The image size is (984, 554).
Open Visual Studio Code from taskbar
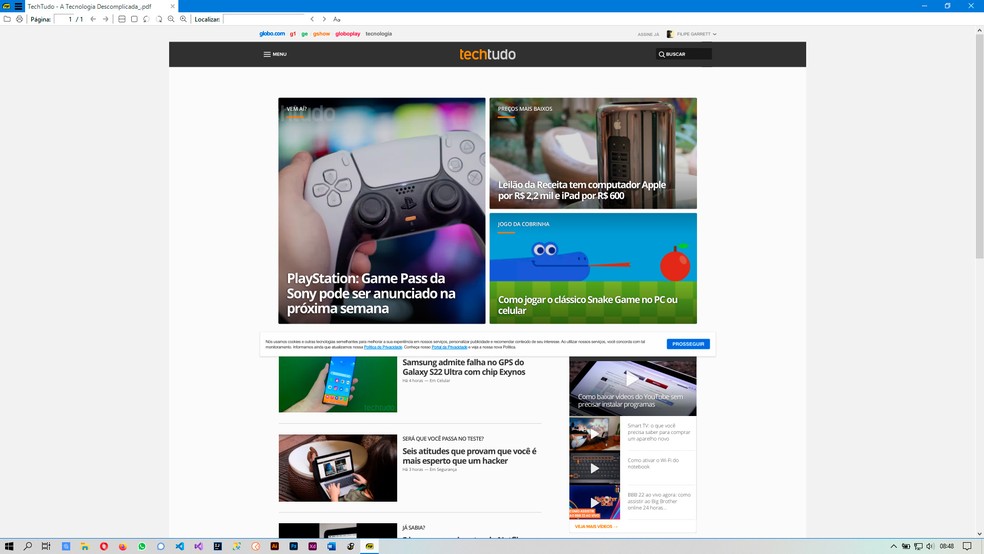(x=179, y=546)
